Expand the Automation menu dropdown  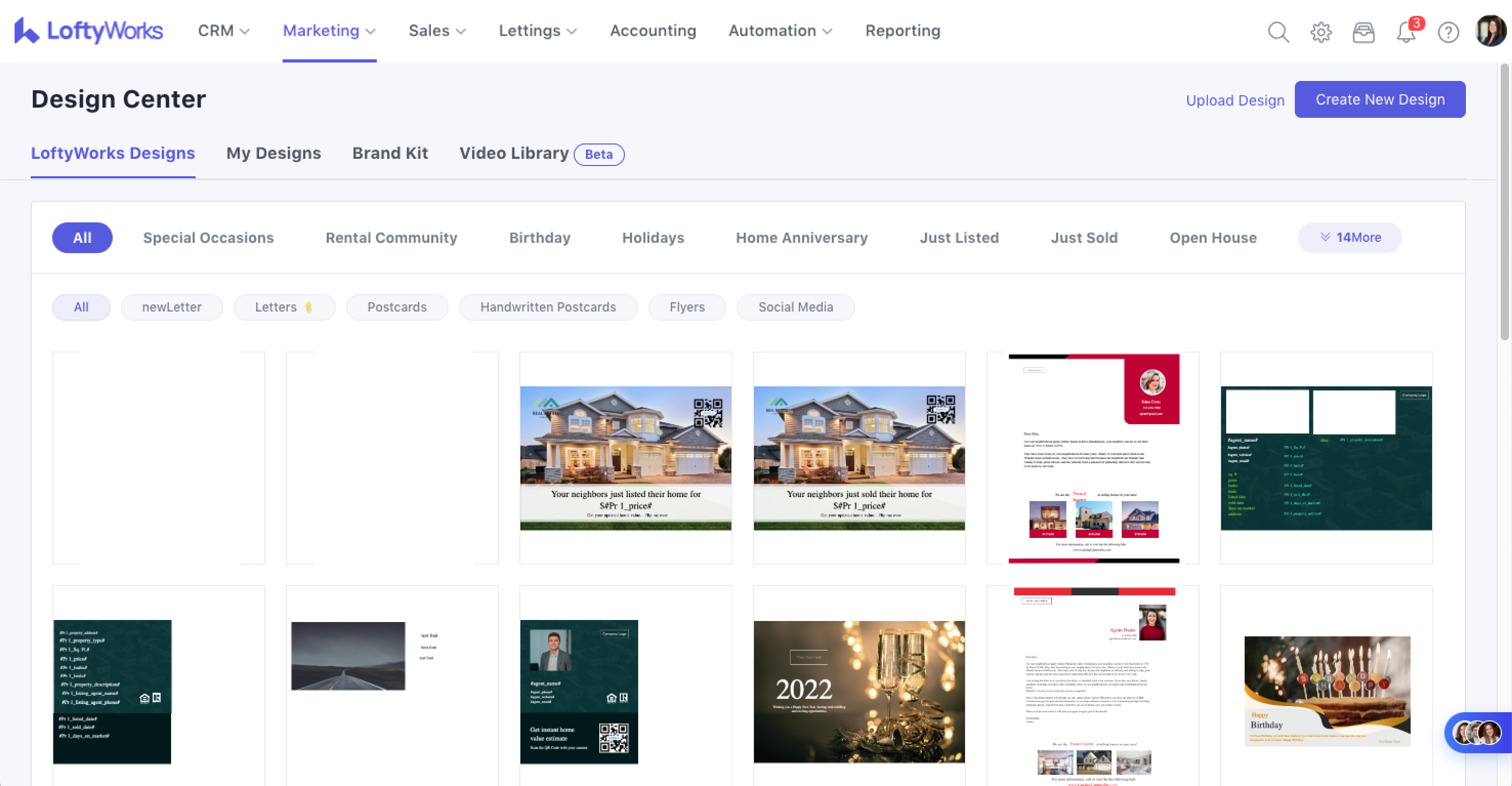[780, 31]
